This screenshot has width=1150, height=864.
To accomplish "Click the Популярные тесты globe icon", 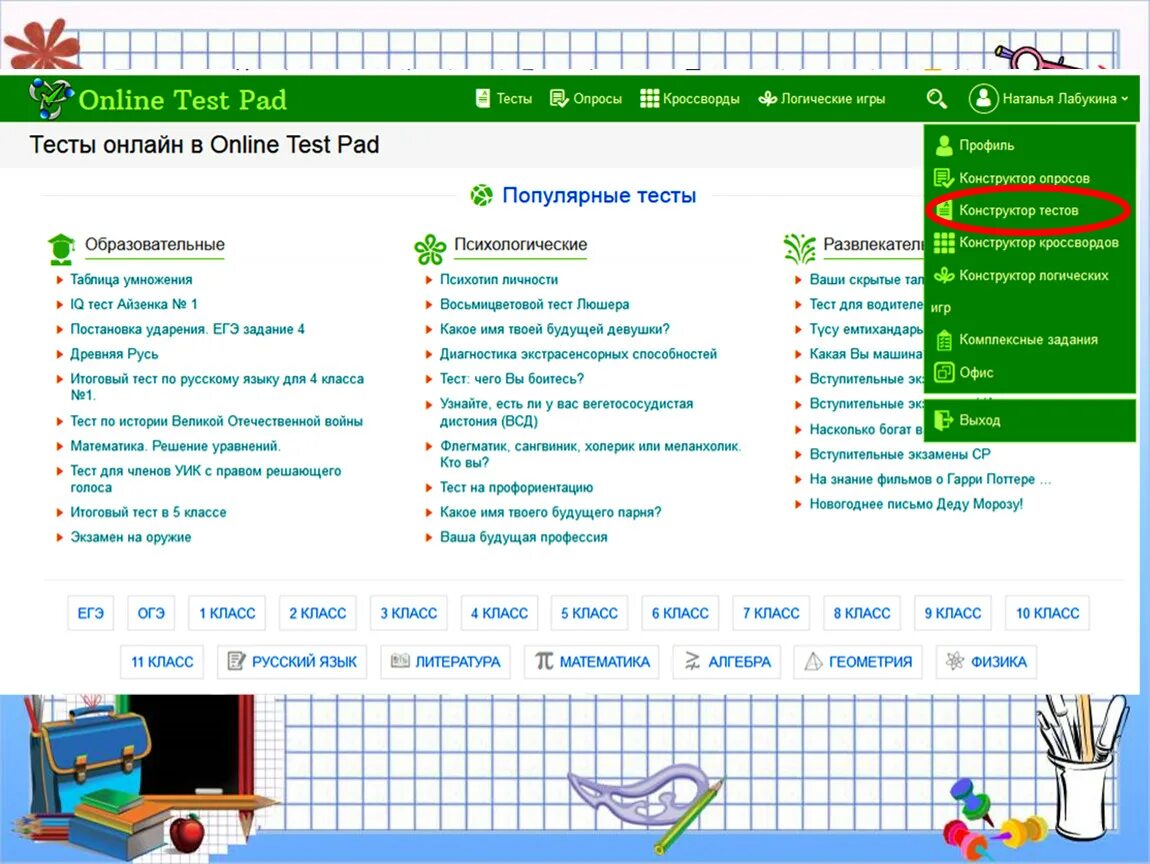I will (x=481, y=196).
